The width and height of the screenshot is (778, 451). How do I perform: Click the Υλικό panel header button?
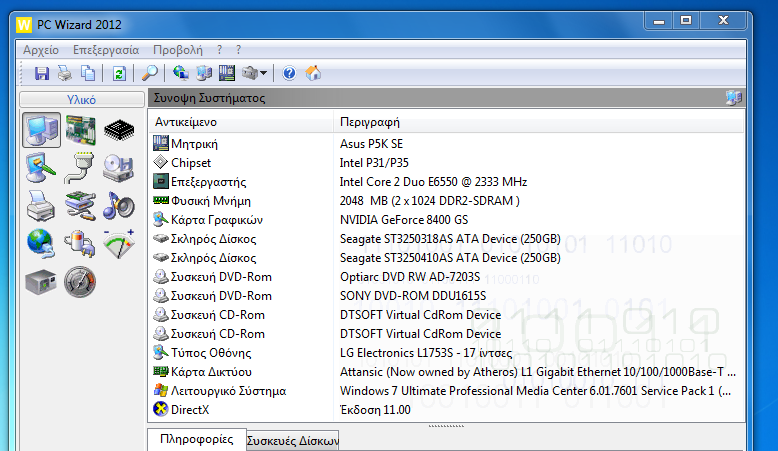81,100
